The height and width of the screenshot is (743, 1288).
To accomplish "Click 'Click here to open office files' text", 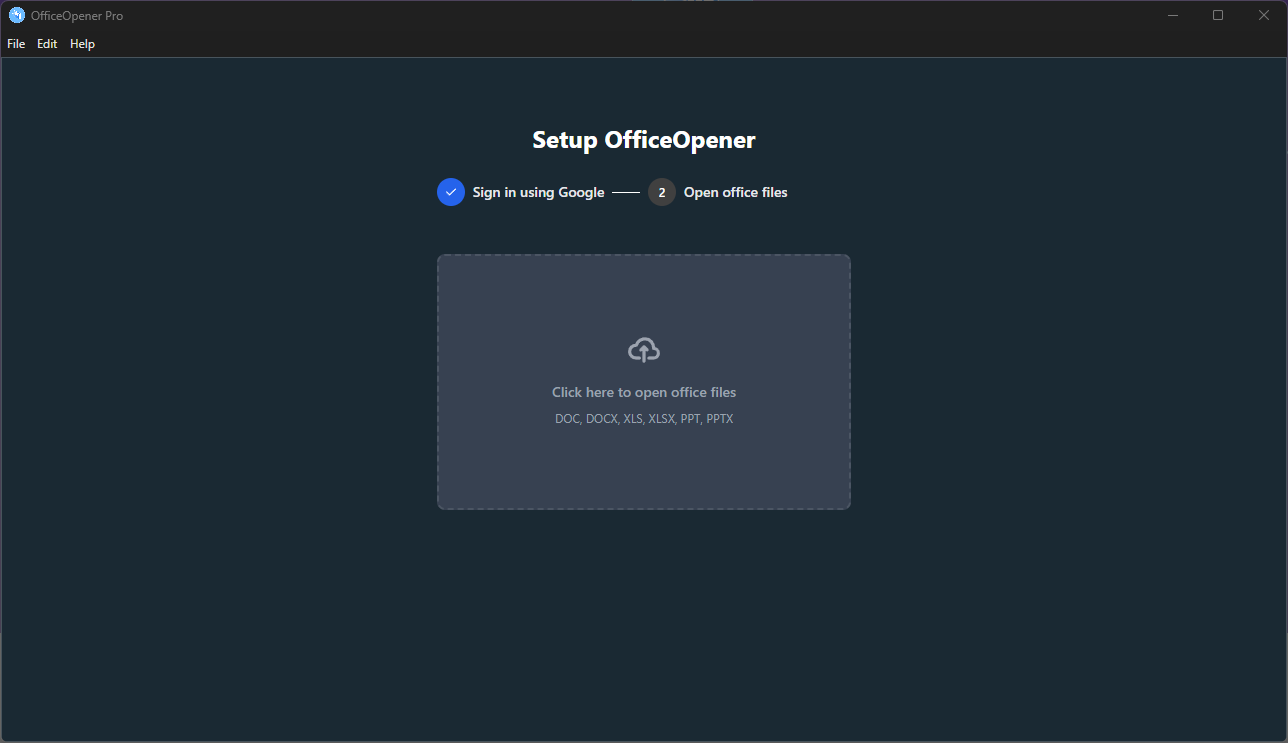I will pos(644,392).
